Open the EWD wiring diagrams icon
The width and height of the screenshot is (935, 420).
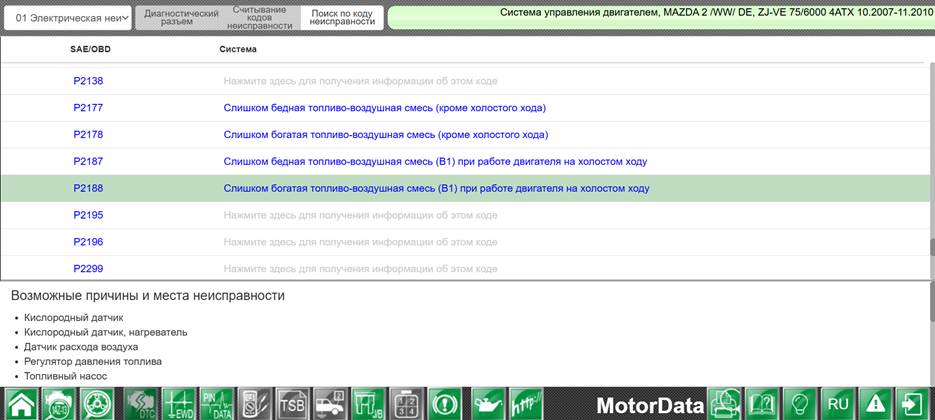coord(178,403)
